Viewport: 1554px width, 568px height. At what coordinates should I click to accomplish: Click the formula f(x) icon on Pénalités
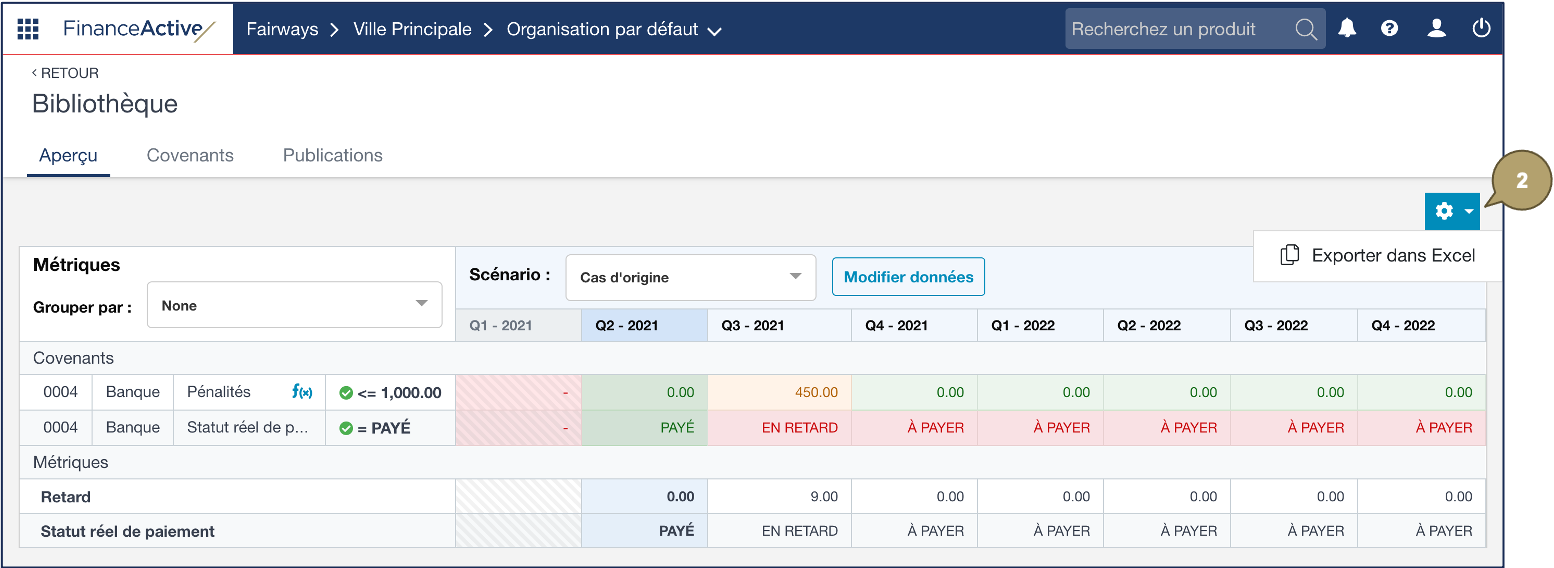coord(302,392)
